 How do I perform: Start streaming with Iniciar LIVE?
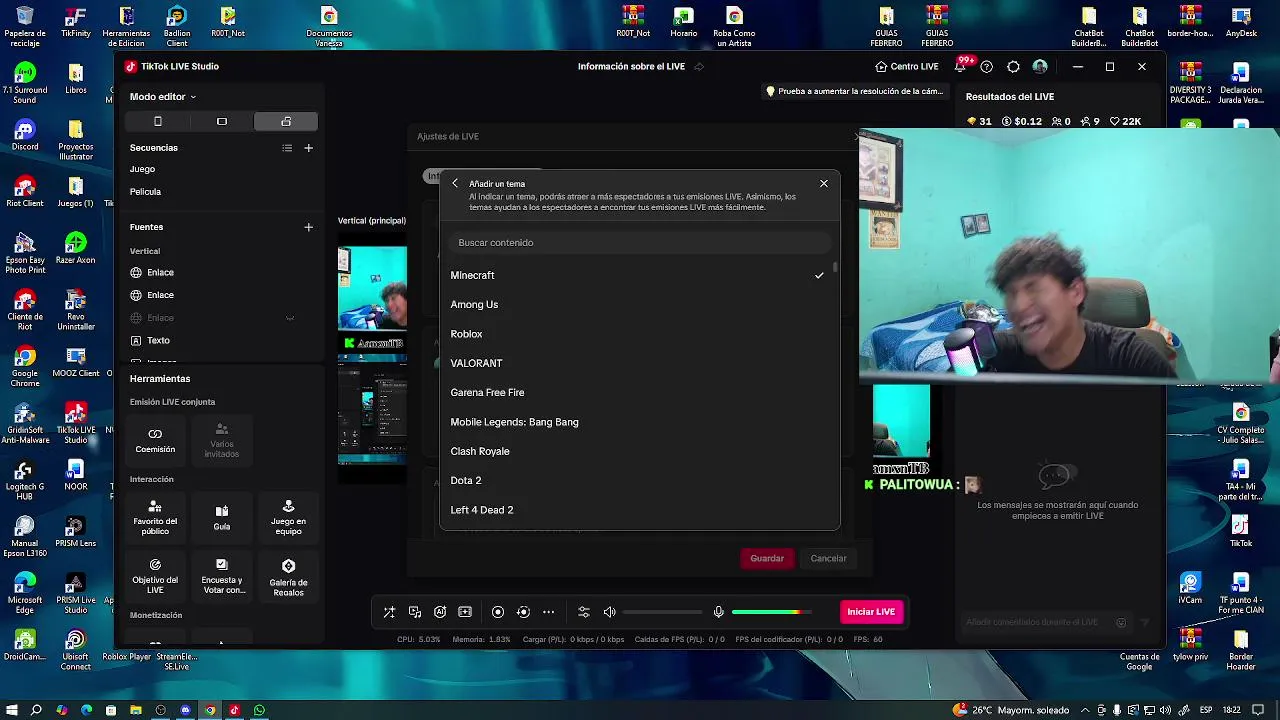pyautogui.click(x=871, y=612)
